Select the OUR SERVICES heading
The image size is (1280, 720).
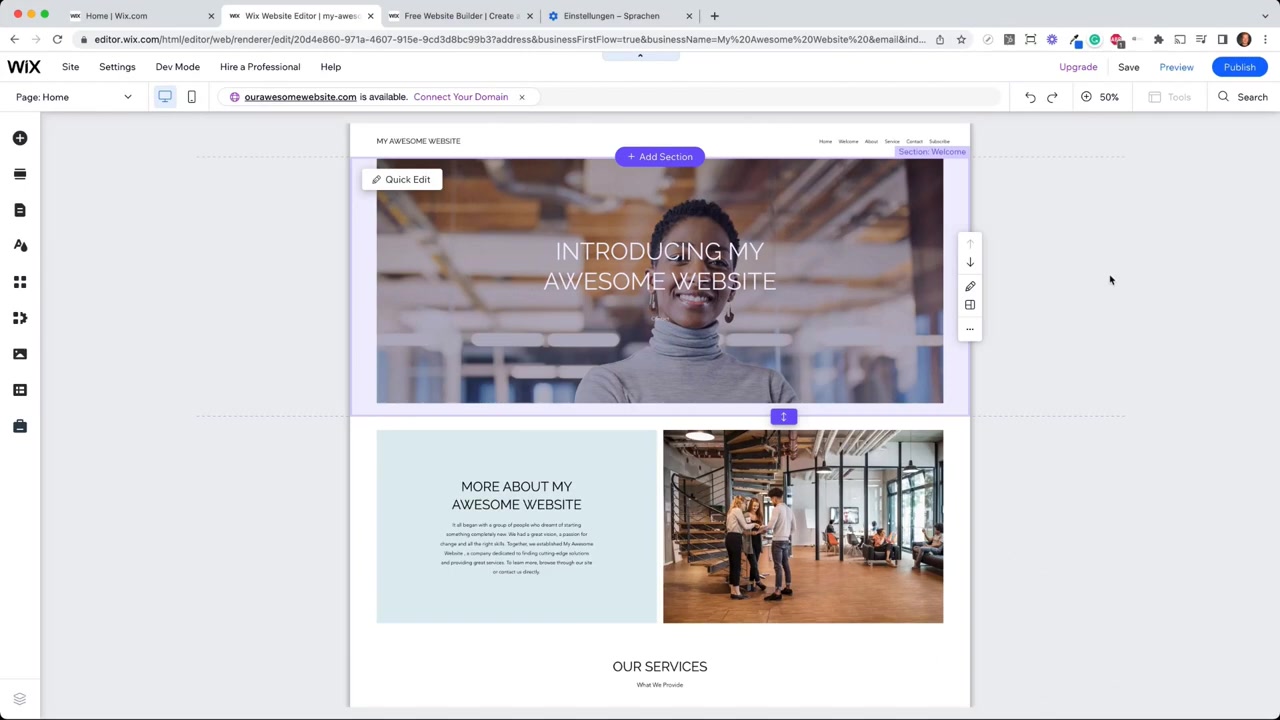pyautogui.click(x=660, y=667)
